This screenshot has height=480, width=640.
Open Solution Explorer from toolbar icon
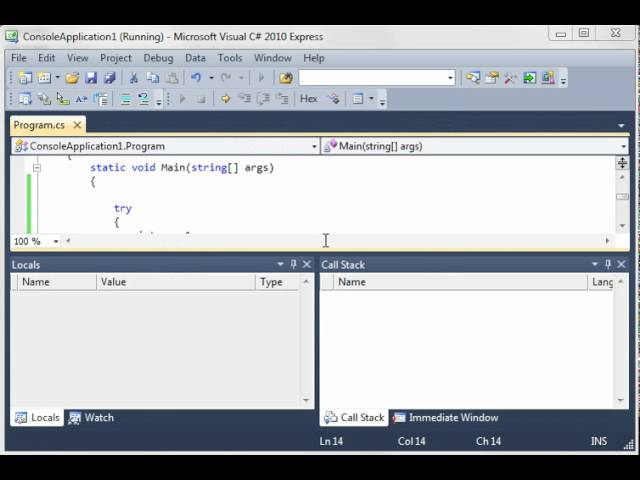[x=473, y=78]
